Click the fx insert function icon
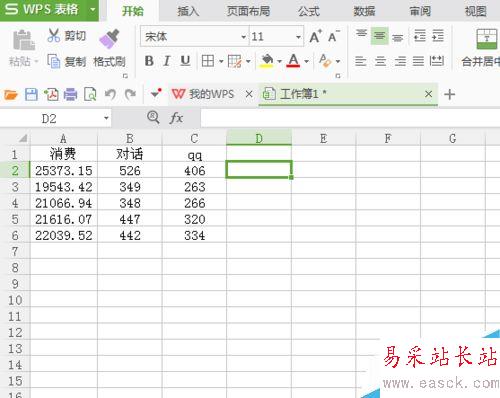 click(x=176, y=118)
